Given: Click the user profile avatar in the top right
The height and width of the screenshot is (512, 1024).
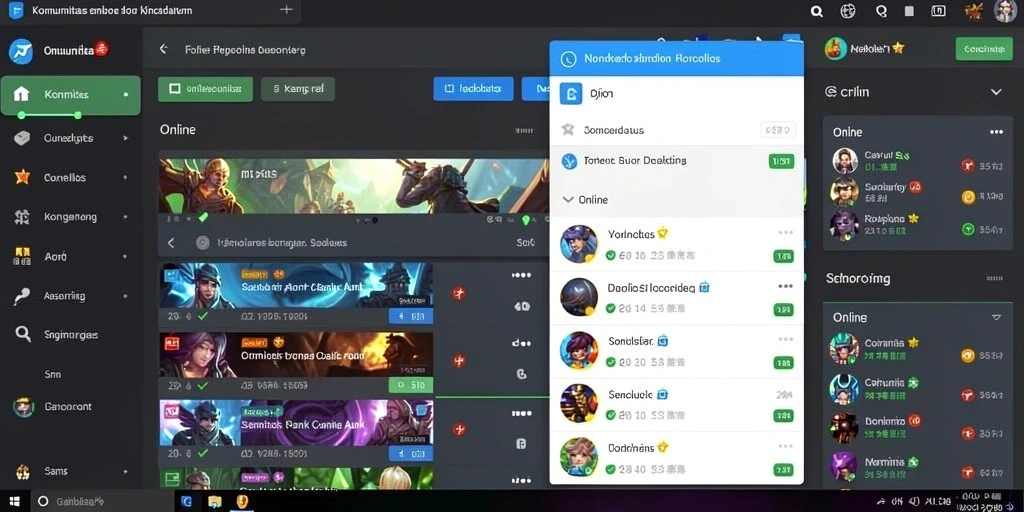Looking at the screenshot, I should (1005, 11).
